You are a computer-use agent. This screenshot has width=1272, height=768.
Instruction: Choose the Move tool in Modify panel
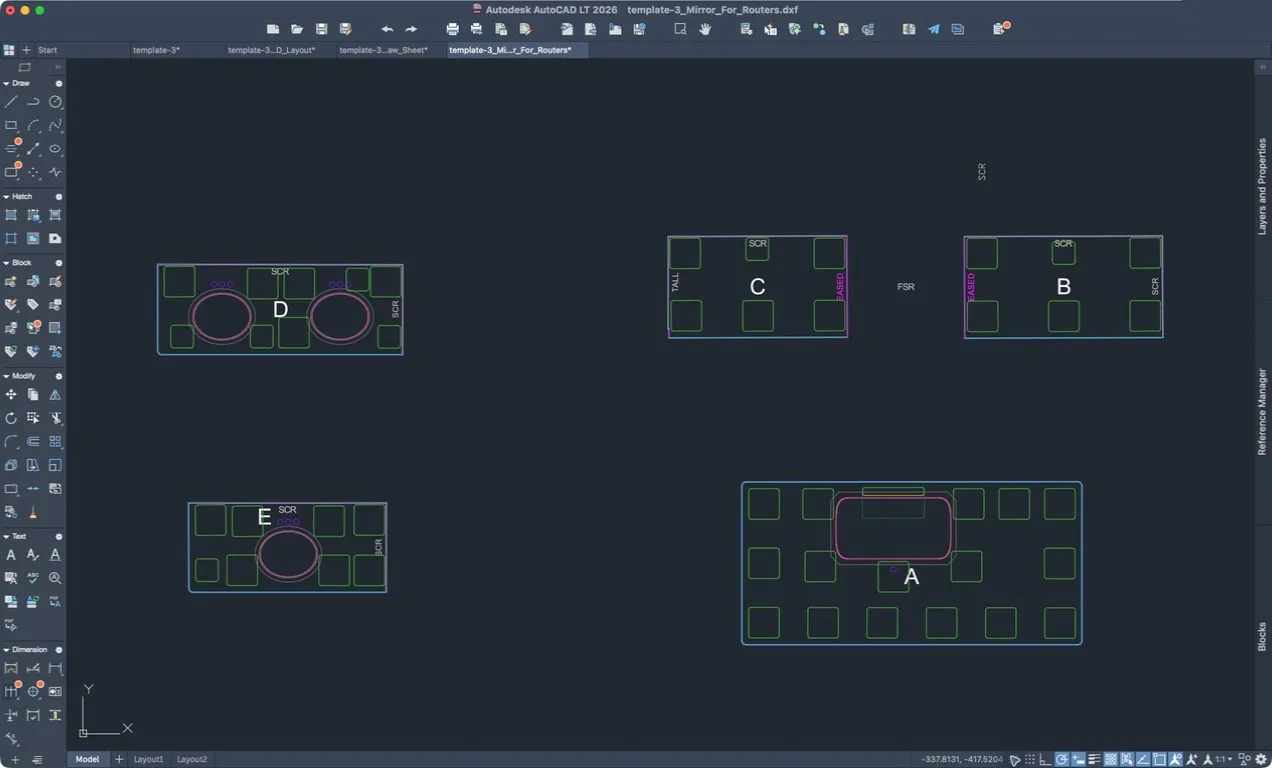(11, 395)
